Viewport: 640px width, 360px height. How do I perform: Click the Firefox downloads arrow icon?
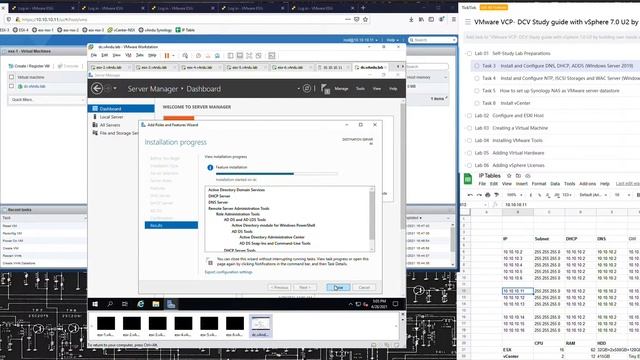coord(411,19)
